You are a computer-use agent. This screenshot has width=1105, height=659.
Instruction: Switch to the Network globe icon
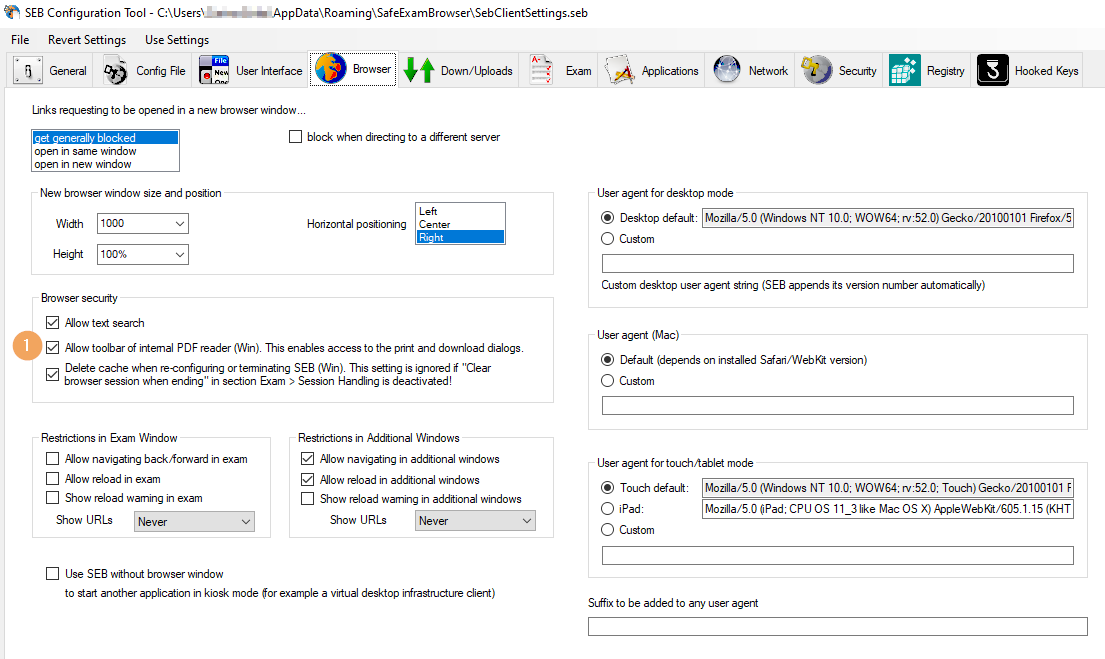click(727, 71)
